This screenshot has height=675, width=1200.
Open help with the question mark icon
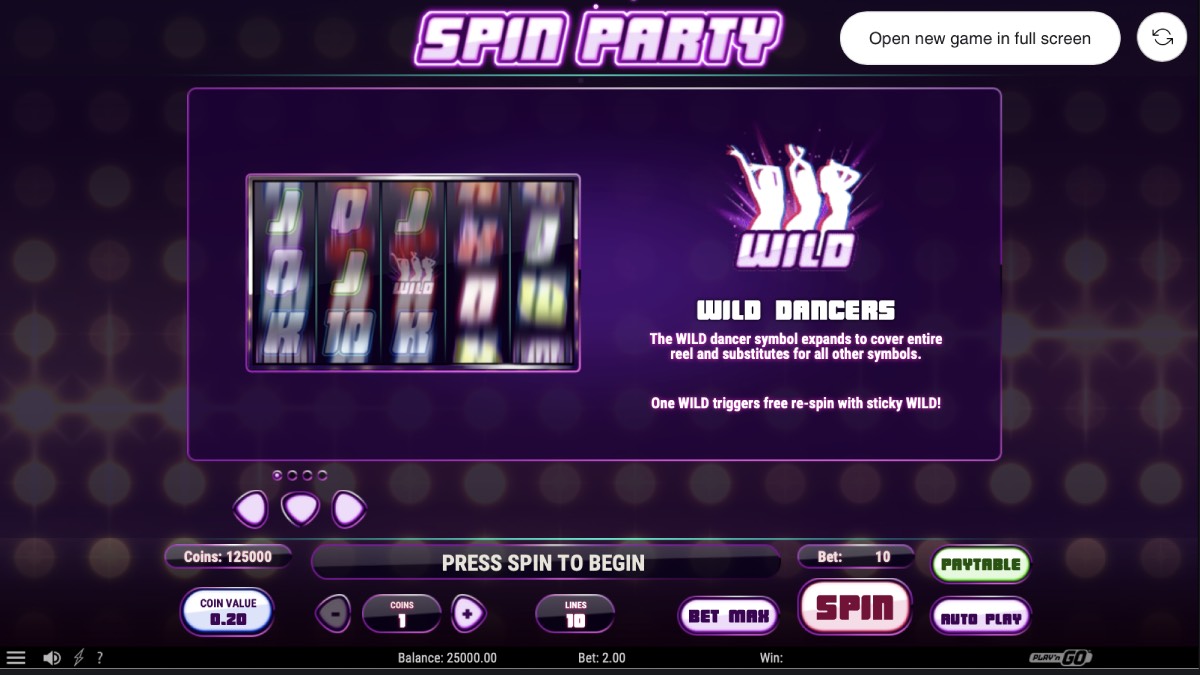pyautogui.click(x=100, y=658)
